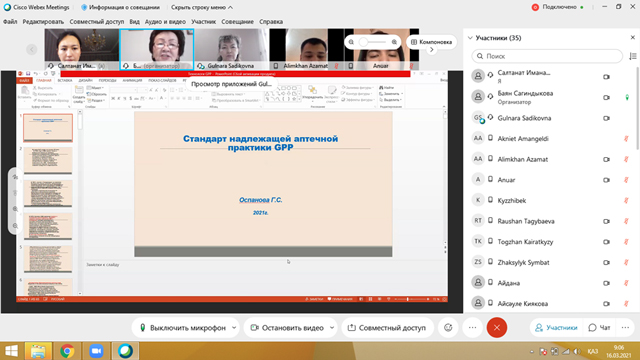
Task: Click camera icon for Raushan Tagybaeva
Action: click(607, 221)
